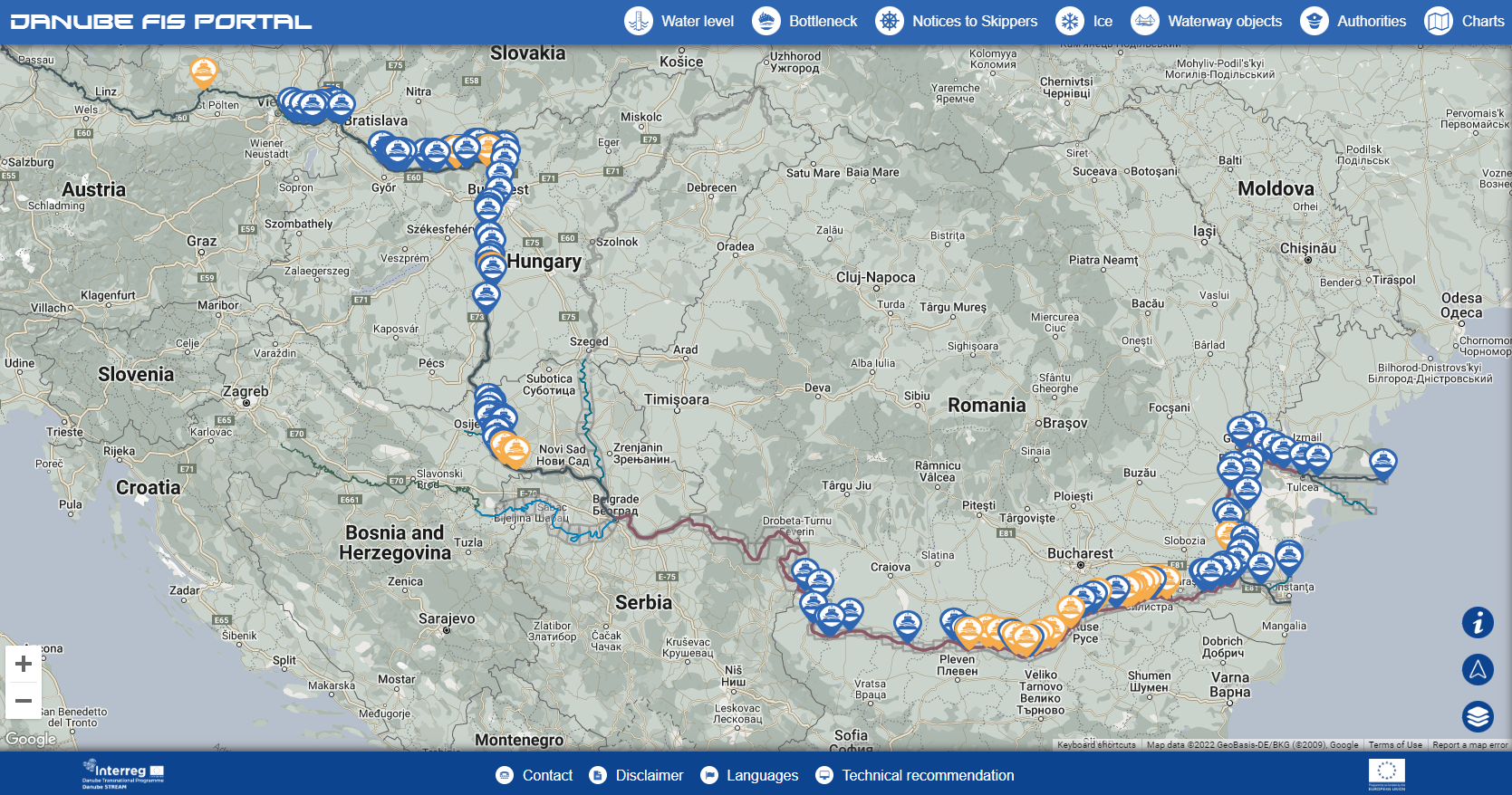Screen dimensions: 1512x795
Task: Click the navigation arrow location button
Action: point(1478,669)
